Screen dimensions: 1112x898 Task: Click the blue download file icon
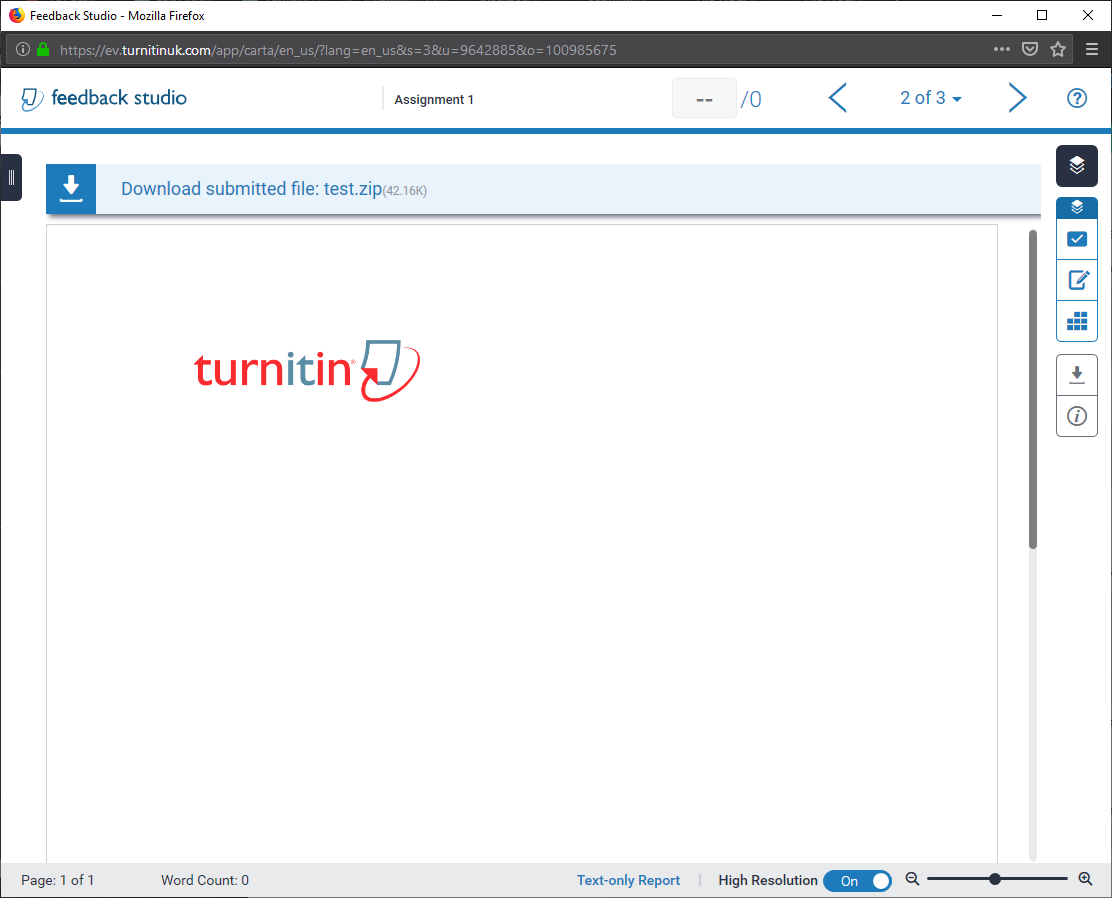pyautogui.click(x=71, y=189)
